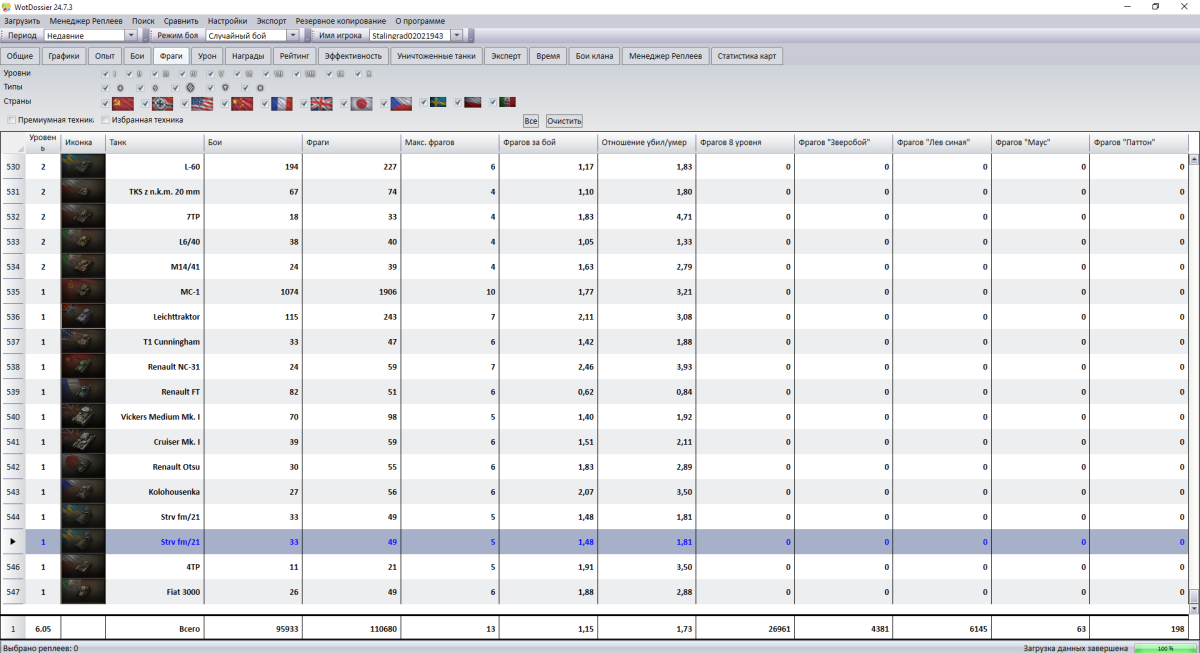1200x653 pixels.
Task: Click the Все filter button
Action: point(530,120)
